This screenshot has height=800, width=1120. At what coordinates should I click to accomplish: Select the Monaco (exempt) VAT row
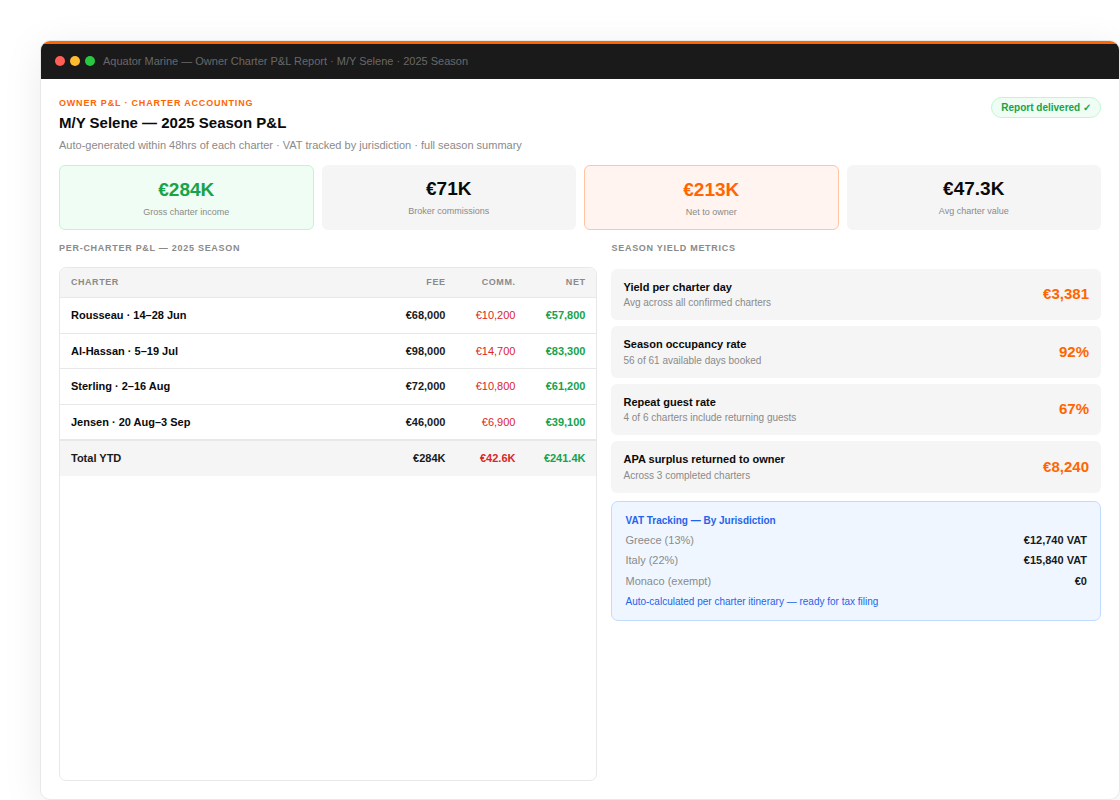pos(856,581)
